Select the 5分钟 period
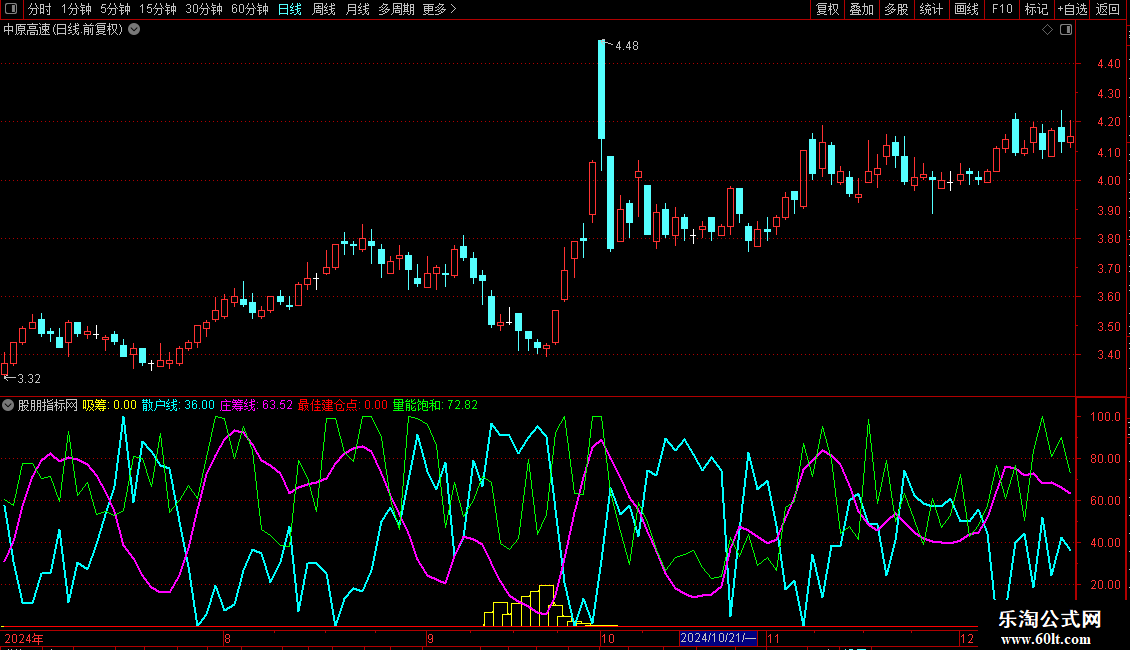This screenshot has width=1130, height=650. click(115, 9)
